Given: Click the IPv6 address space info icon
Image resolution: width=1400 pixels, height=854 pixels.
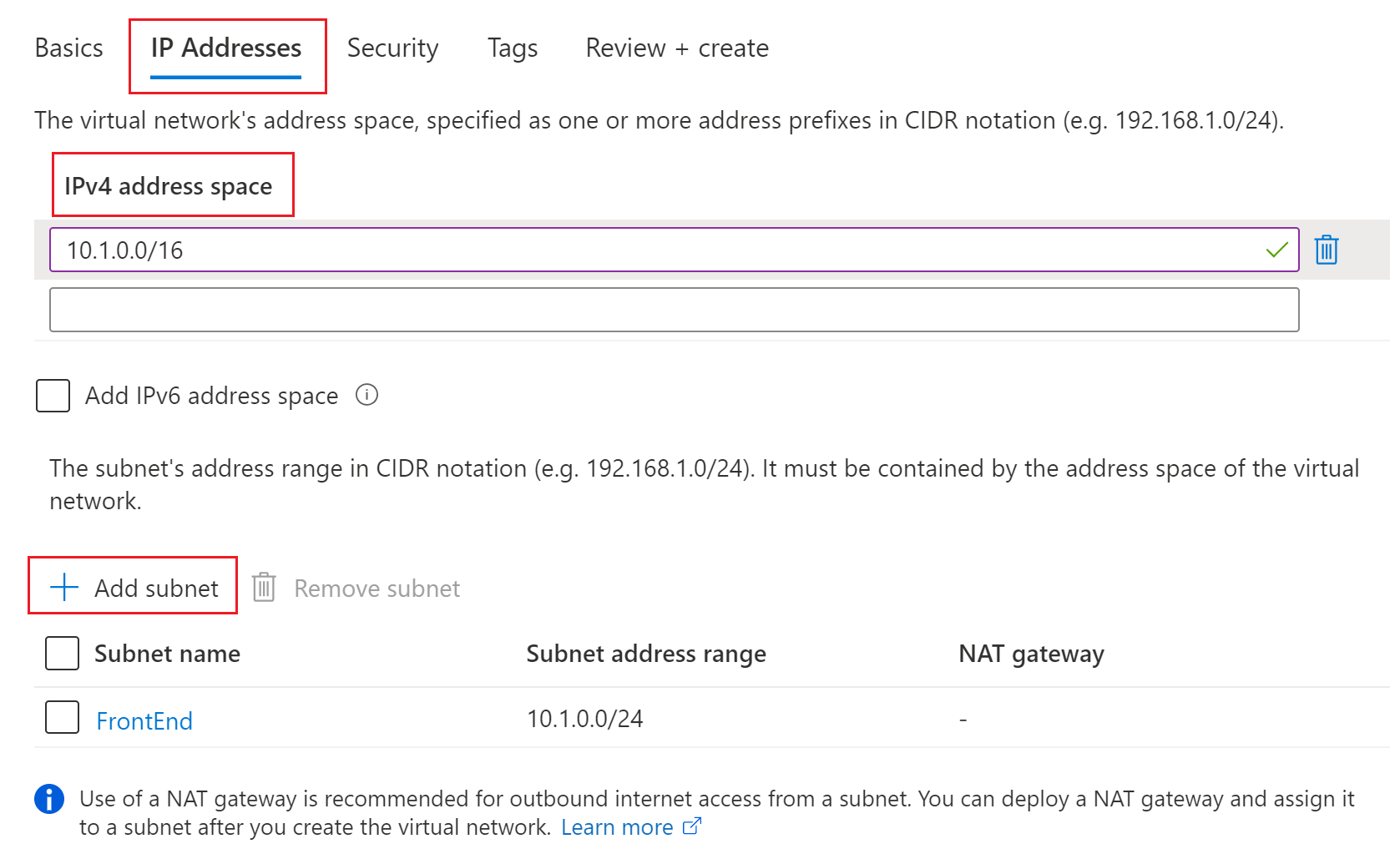Looking at the screenshot, I should tap(366, 395).
